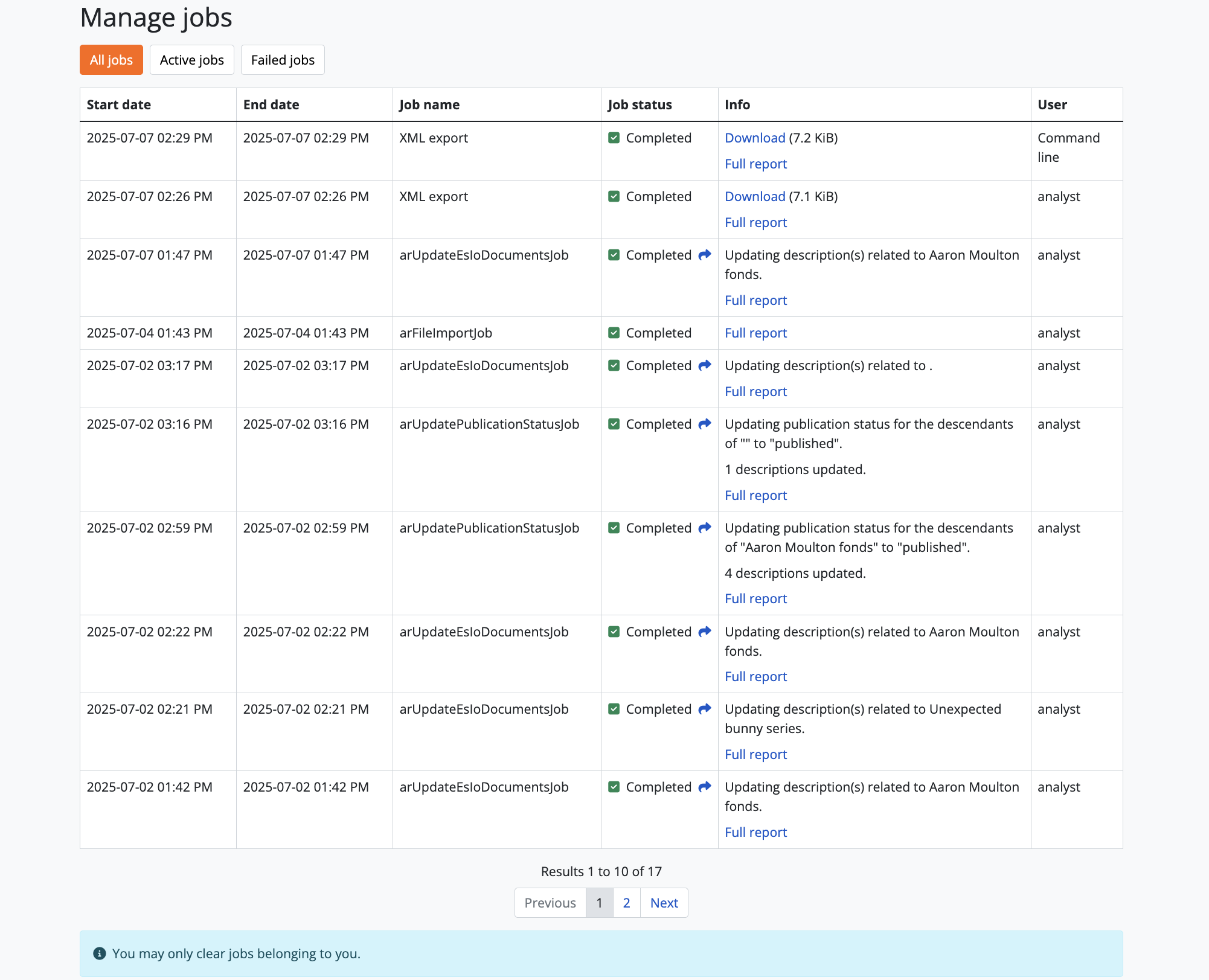The width and height of the screenshot is (1209, 980).
Task: Go to page 2 of results
Action: coord(626,903)
